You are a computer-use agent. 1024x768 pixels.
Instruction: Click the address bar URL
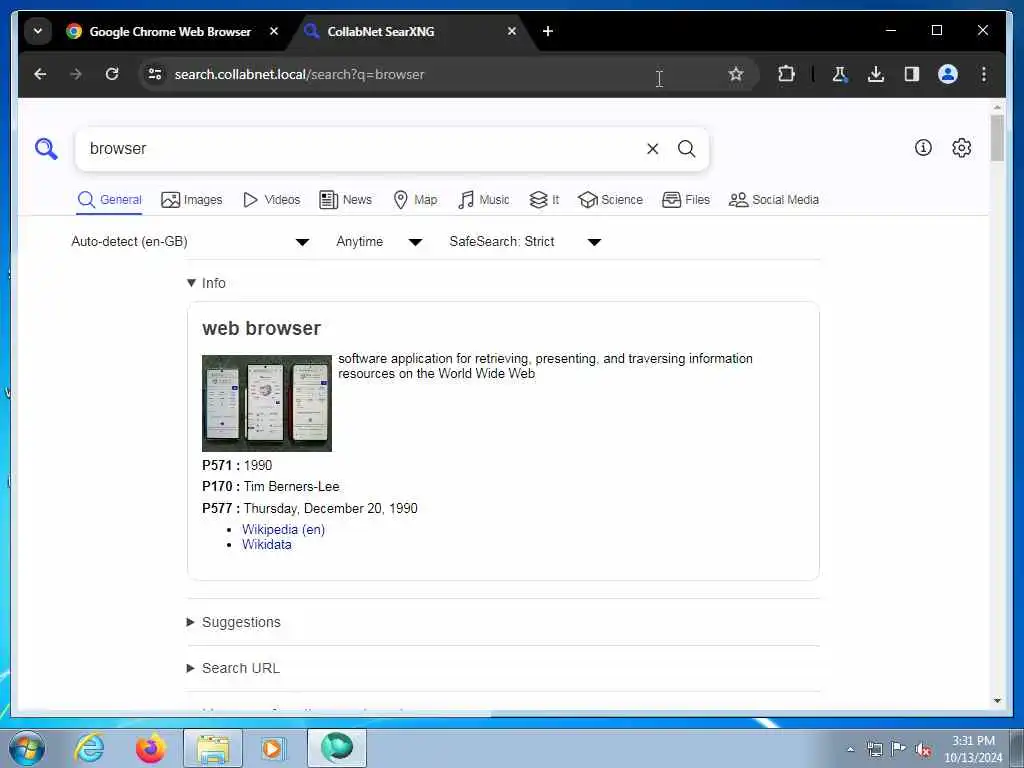299,74
